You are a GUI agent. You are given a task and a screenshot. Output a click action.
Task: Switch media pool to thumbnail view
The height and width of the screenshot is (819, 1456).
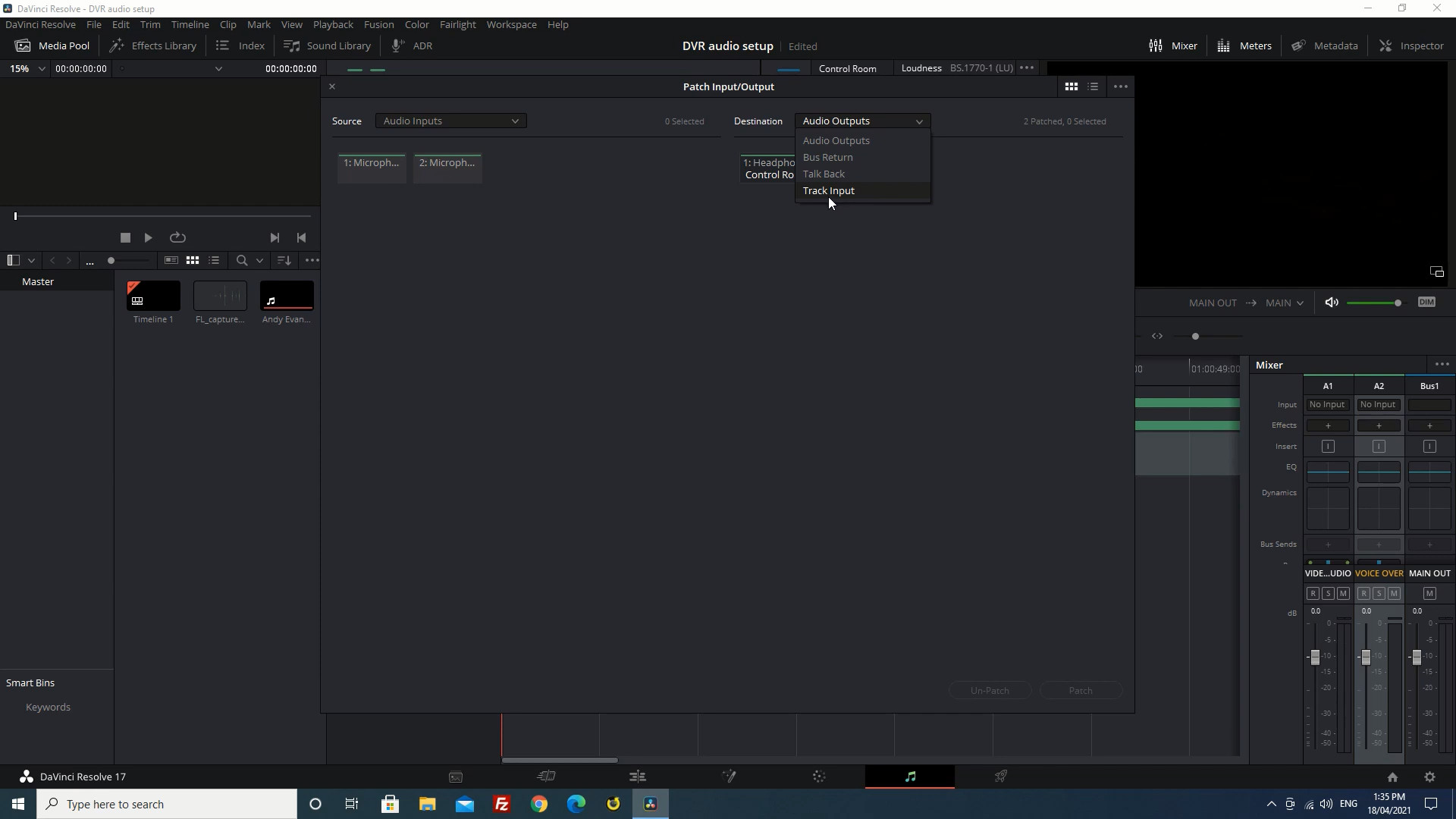tap(193, 260)
